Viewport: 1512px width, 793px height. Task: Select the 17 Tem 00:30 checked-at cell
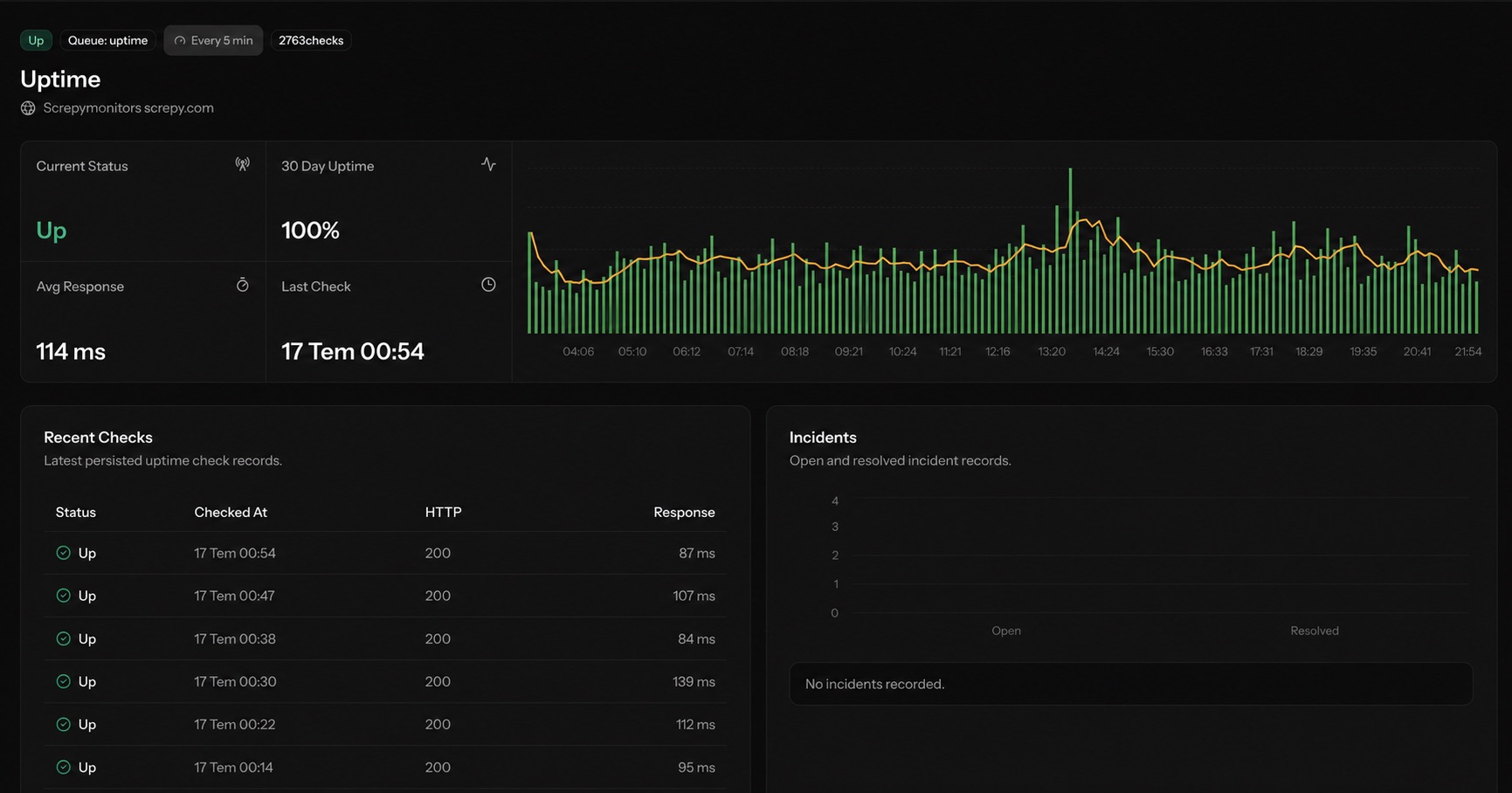pos(235,681)
